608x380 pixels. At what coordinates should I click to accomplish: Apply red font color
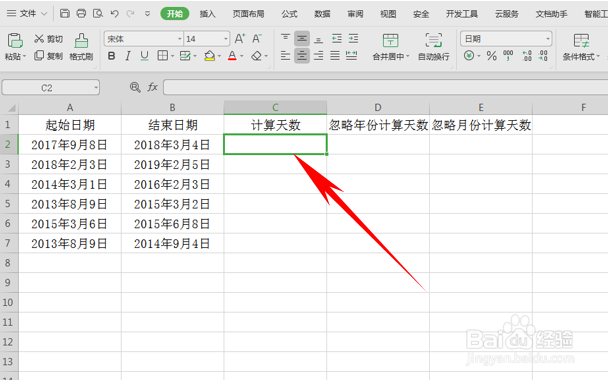(x=232, y=56)
